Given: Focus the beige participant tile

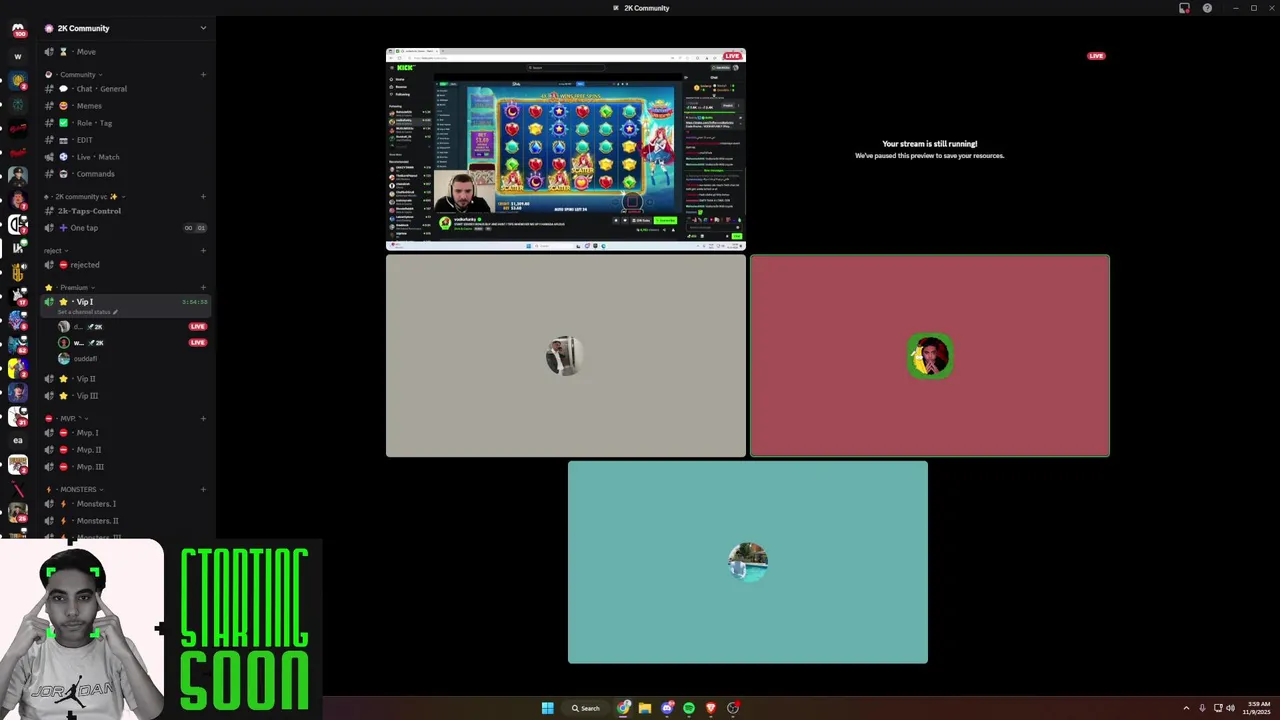Looking at the screenshot, I should [566, 356].
